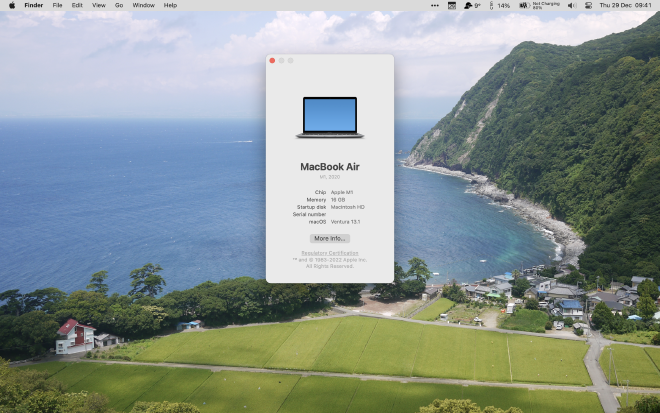Open the View menu

click(x=99, y=5)
